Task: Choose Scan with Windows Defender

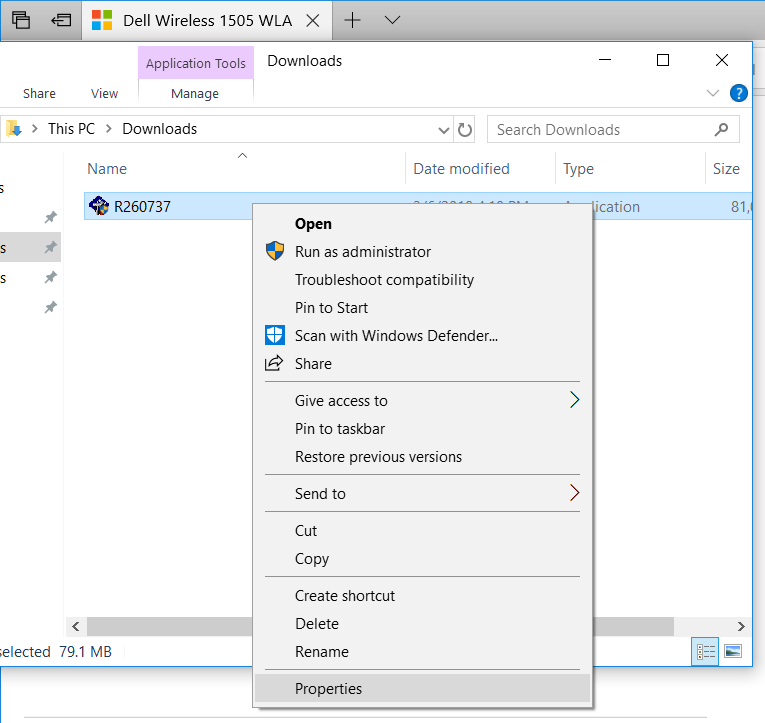Action: point(422,336)
